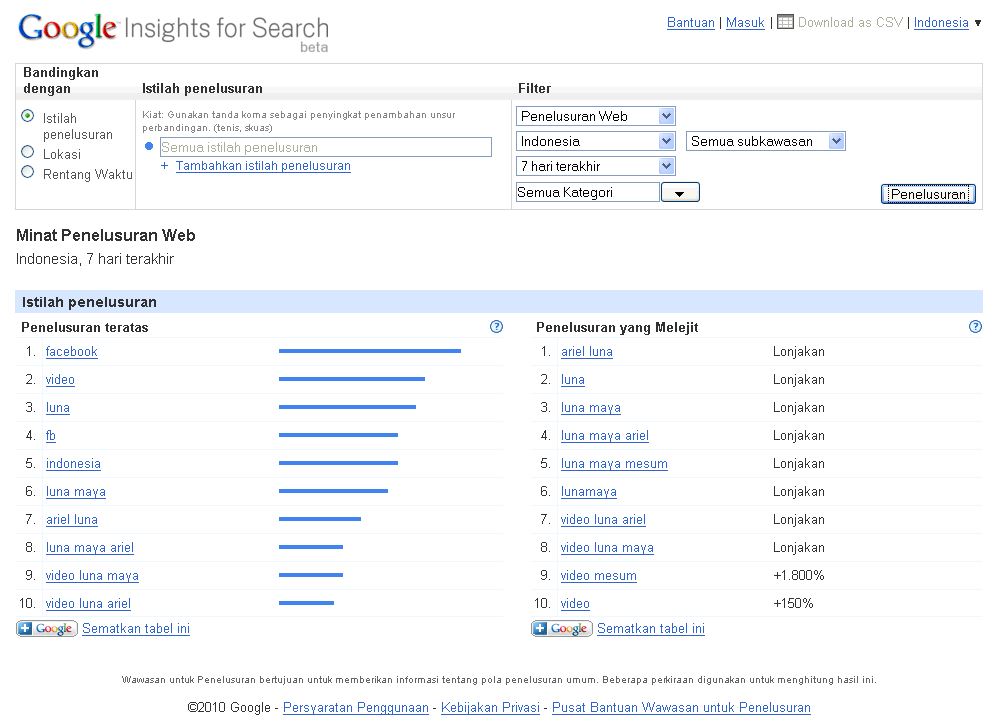Viewport: 999px width, 728px height.
Task: Click video luna maya in rising searches
Action: pos(607,548)
